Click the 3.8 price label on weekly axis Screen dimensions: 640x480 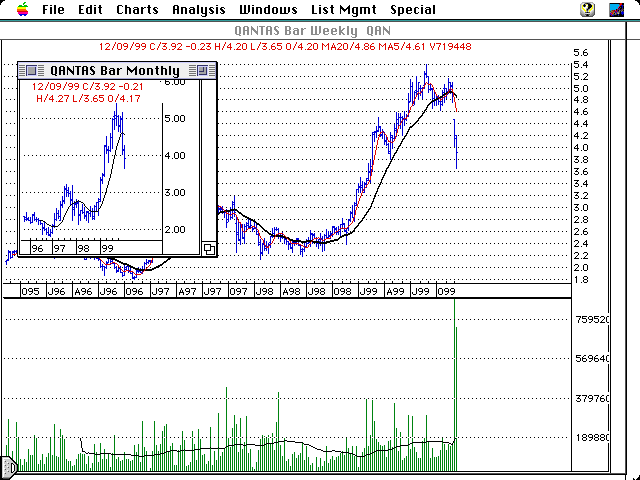580,160
